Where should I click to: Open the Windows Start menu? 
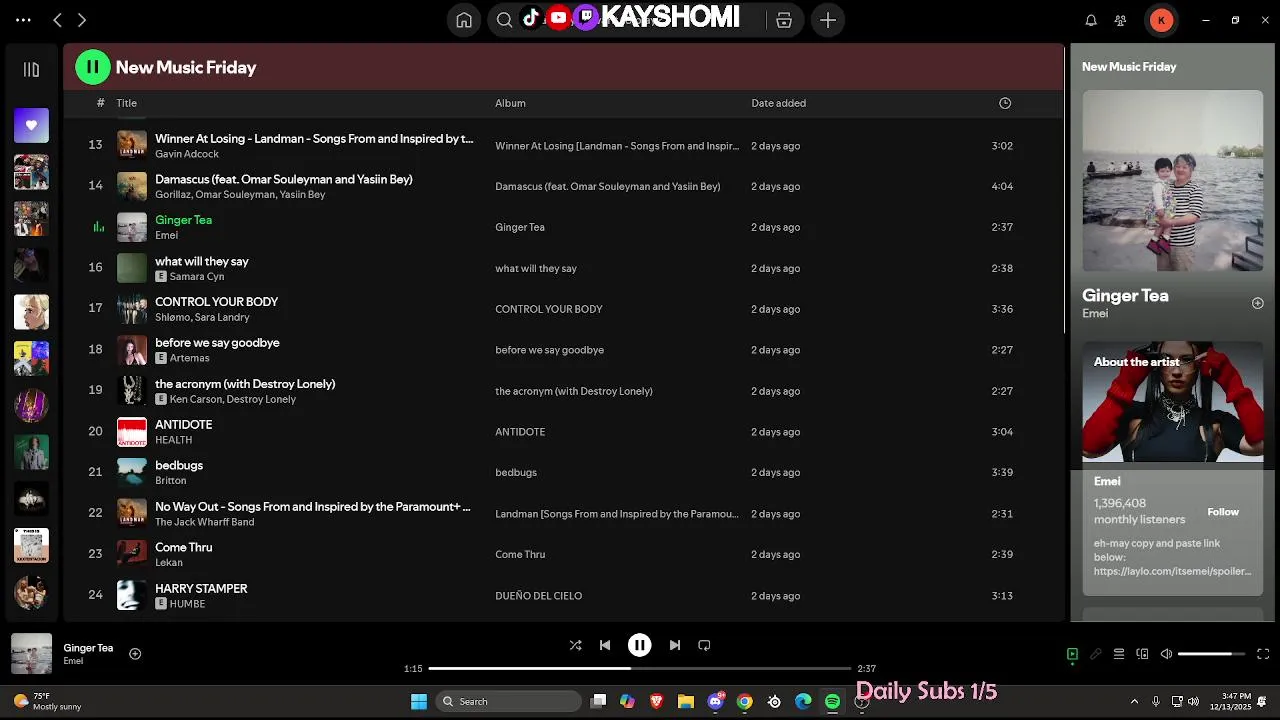pos(419,702)
